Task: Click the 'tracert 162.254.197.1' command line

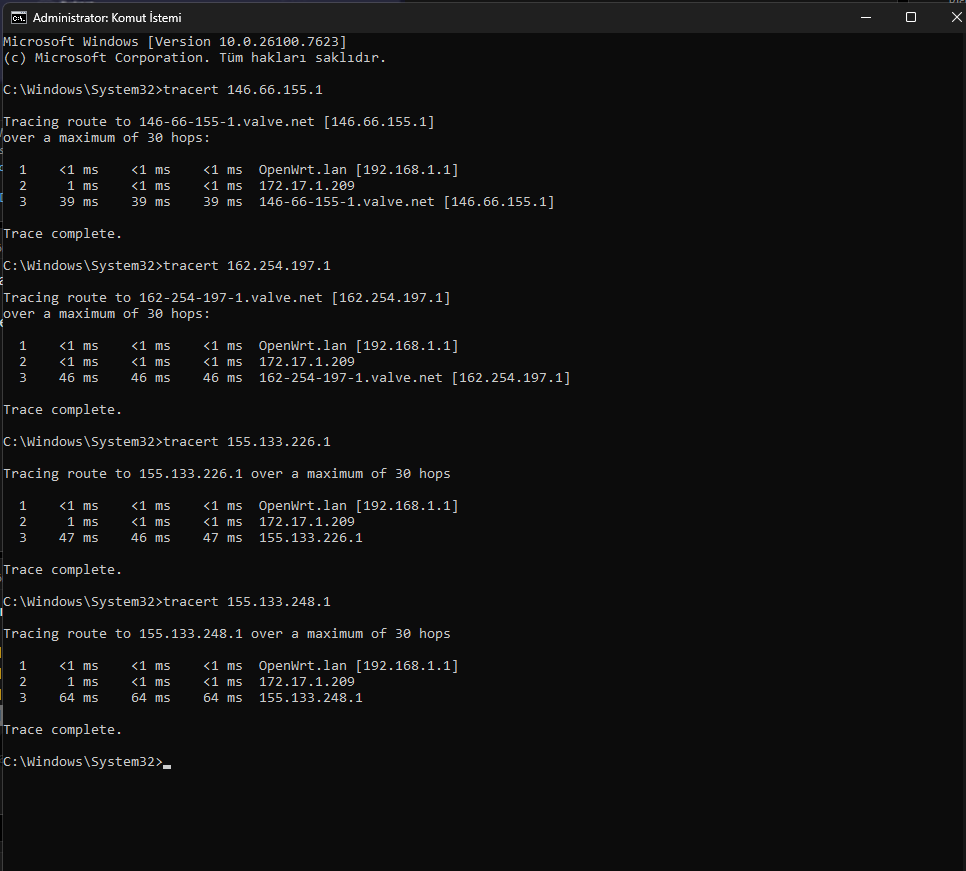Action: pyautogui.click(x=167, y=265)
